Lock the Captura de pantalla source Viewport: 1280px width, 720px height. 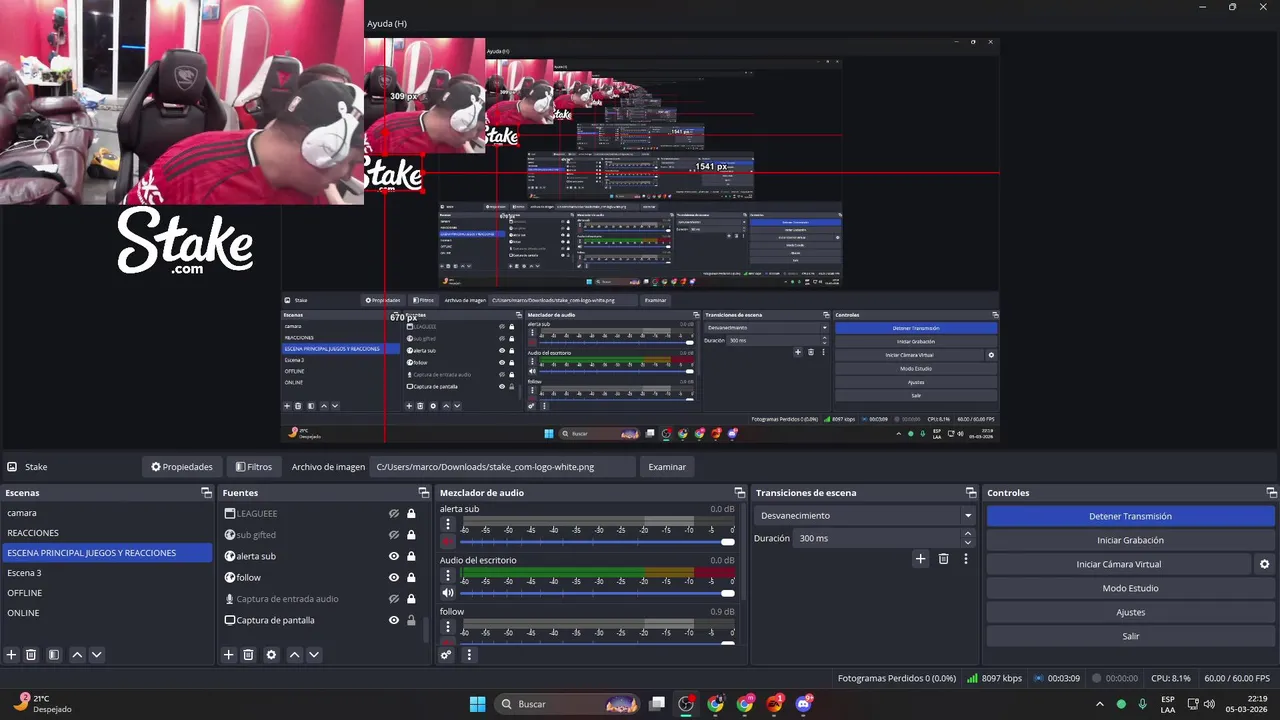411,620
